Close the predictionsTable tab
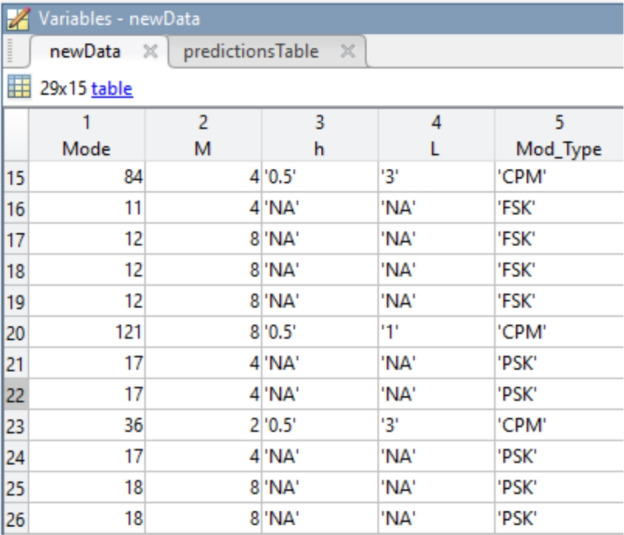Screen dimensions: 624x535 tap(348, 52)
